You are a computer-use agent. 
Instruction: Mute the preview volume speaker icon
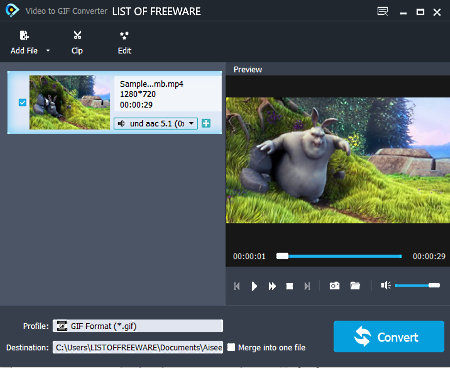[x=386, y=285]
